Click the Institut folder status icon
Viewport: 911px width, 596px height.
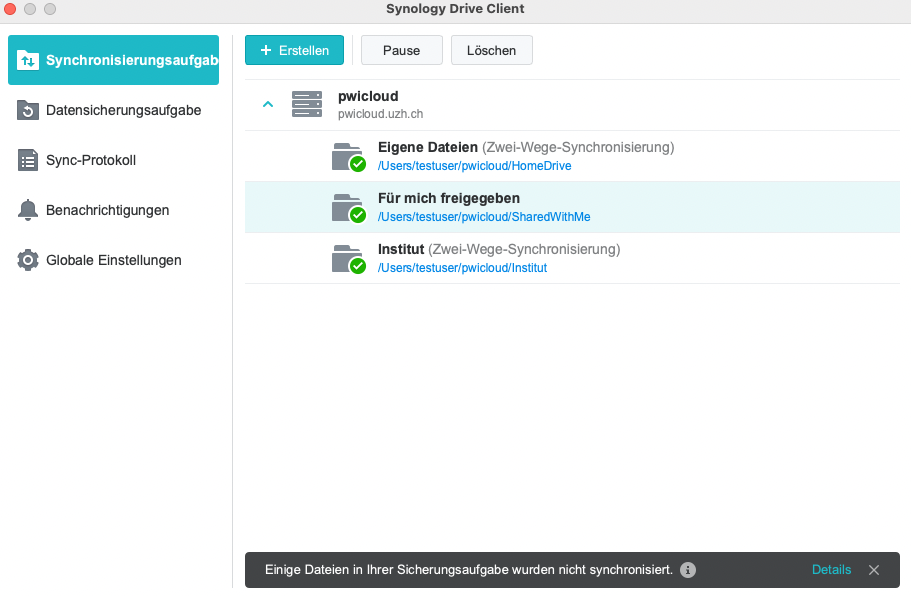click(x=349, y=259)
